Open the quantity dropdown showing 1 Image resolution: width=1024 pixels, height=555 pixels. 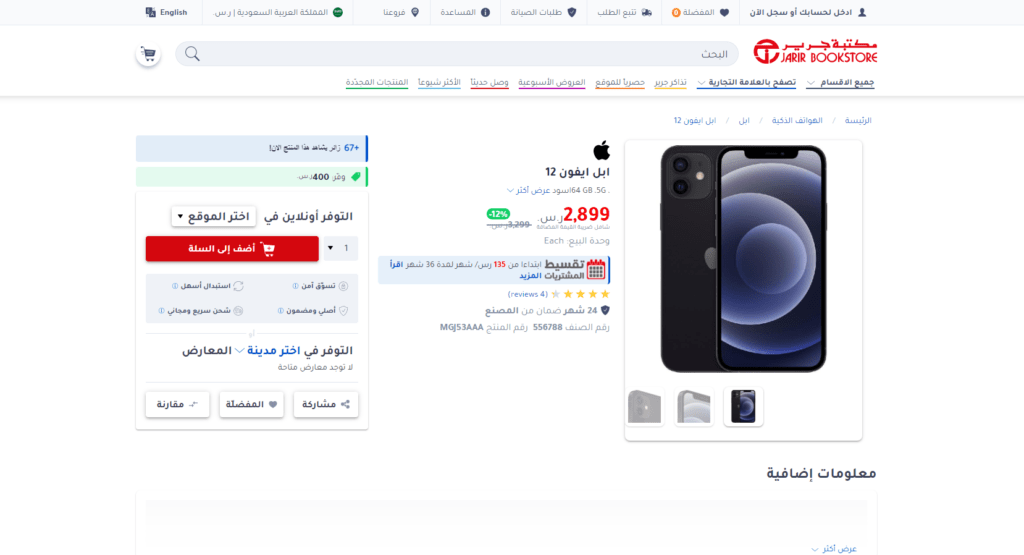340,248
